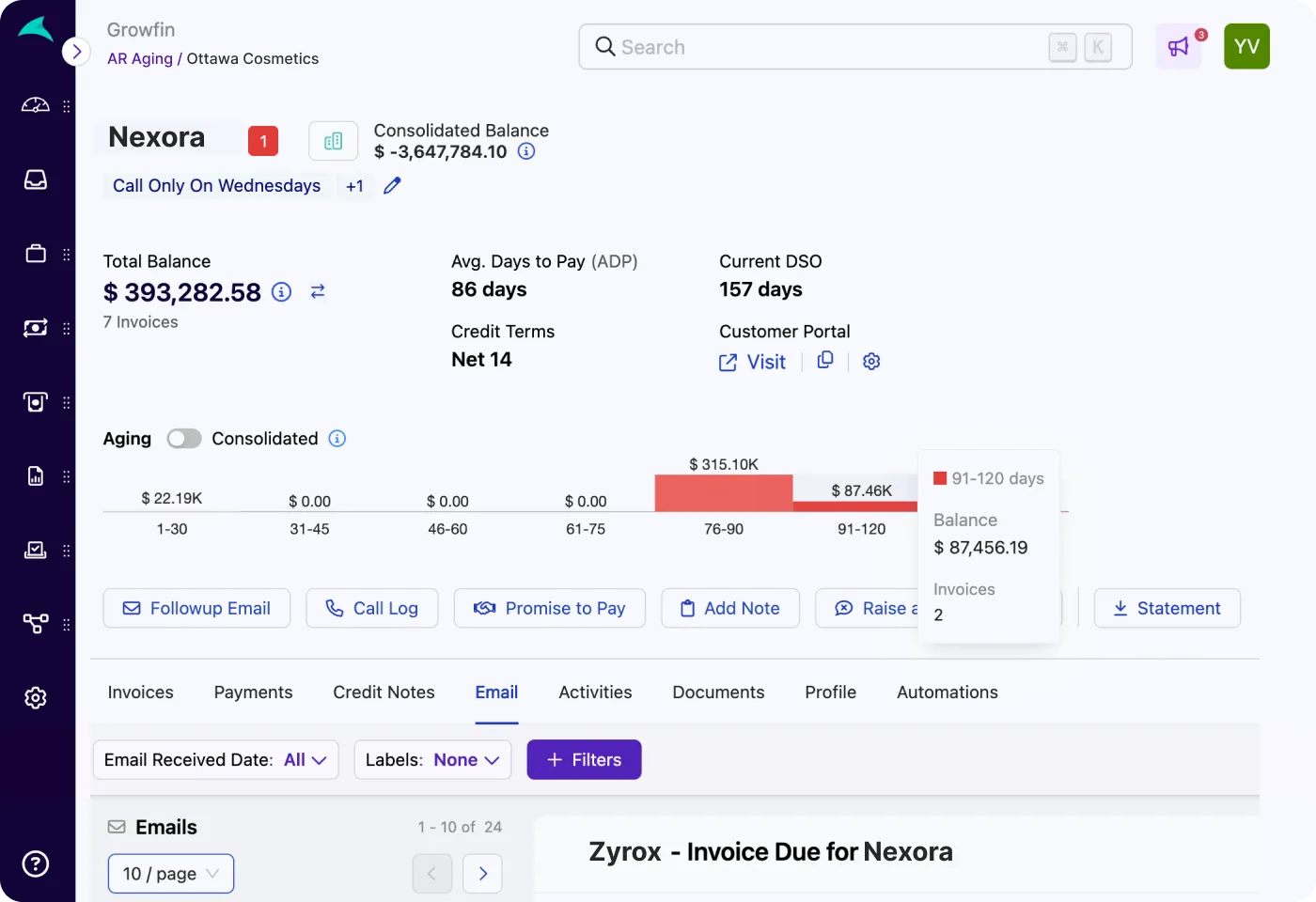This screenshot has height=902, width=1316.
Task: Open announcements megaphone icon
Action: click(x=1179, y=47)
